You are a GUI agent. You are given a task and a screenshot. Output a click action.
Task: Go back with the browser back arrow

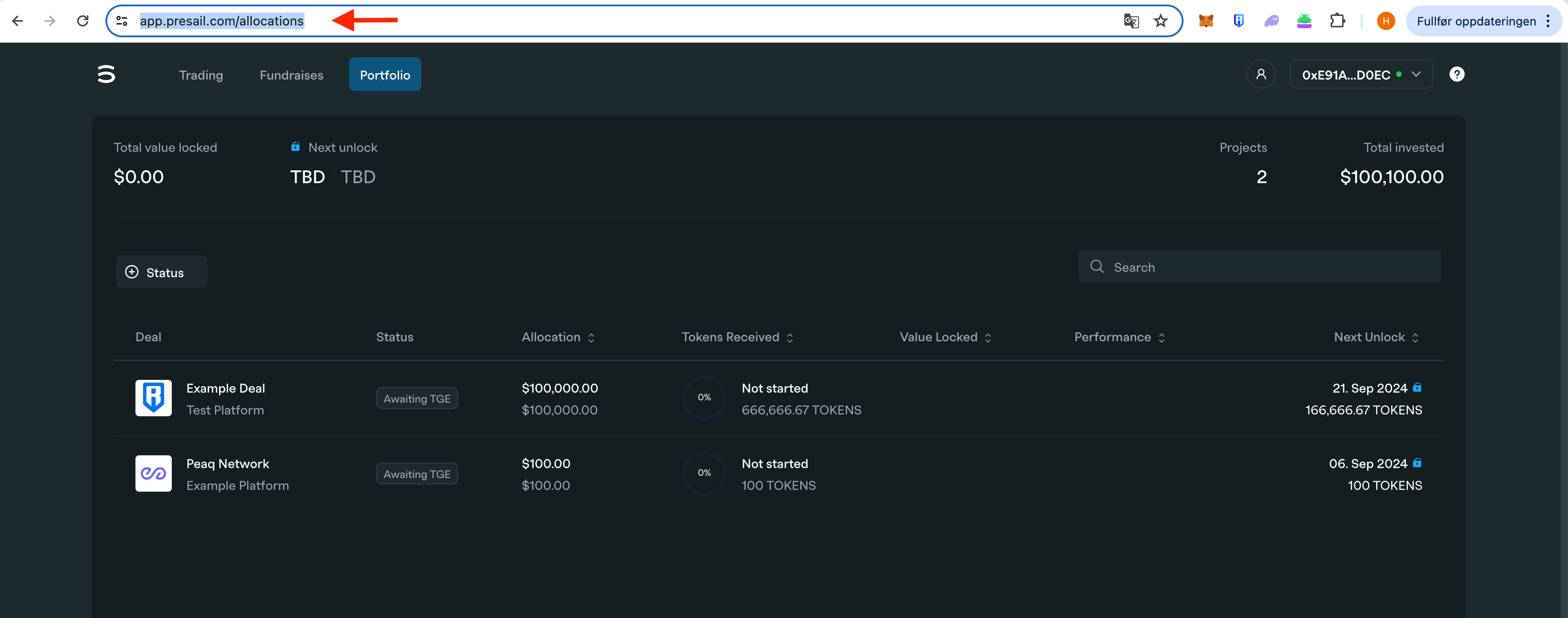click(18, 21)
